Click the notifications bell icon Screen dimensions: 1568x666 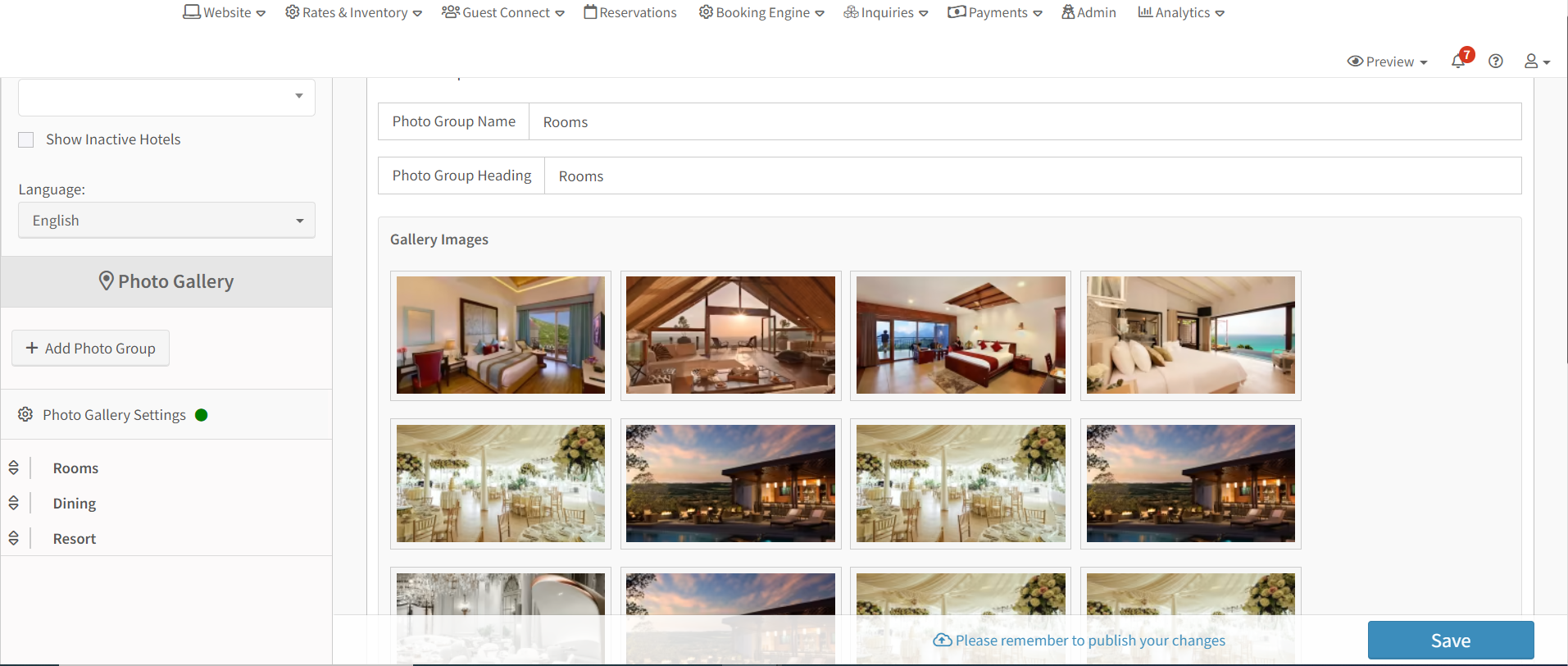[x=1458, y=62]
